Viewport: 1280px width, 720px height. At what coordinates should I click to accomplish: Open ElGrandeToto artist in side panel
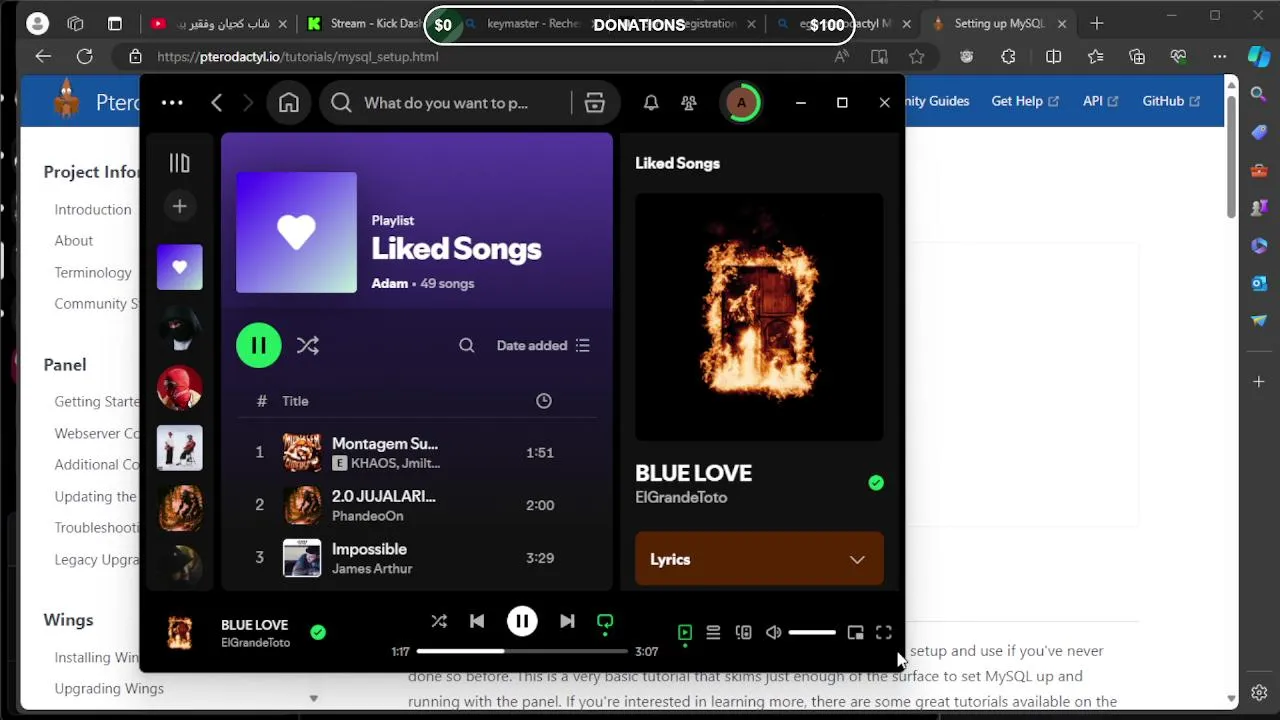681,497
